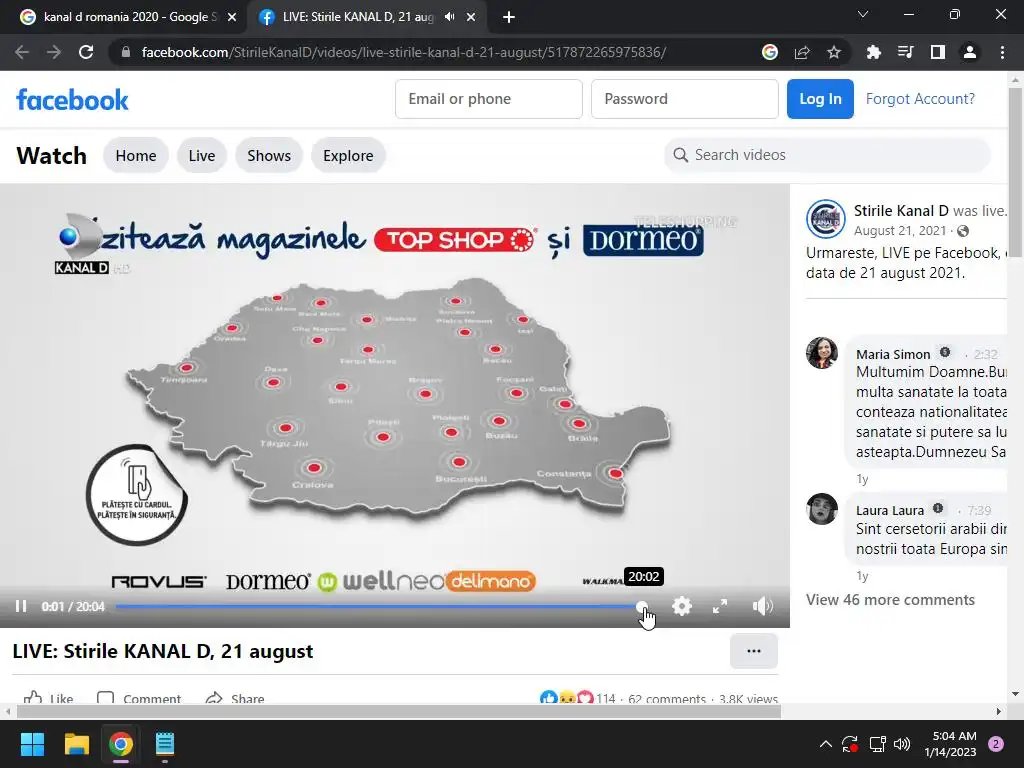
Task: Open Maria Simon's name link
Action: tap(893, 354)
